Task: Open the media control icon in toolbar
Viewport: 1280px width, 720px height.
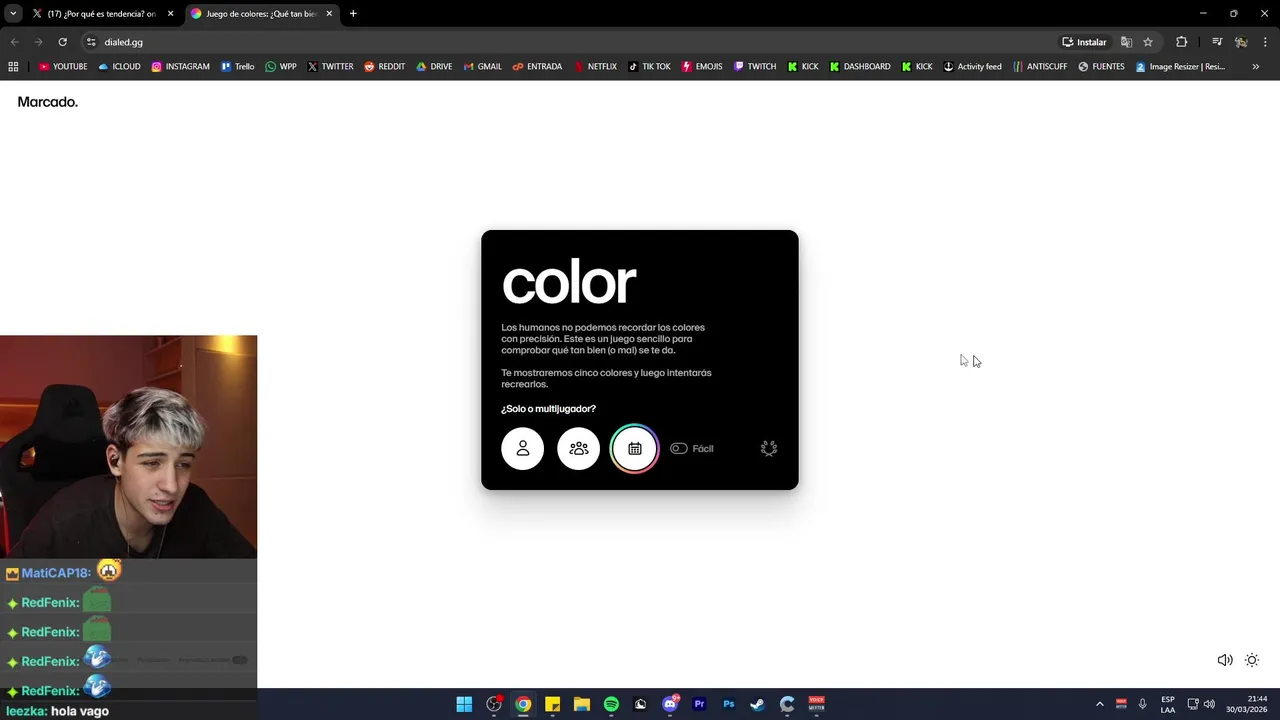Action: point(1217,42)
